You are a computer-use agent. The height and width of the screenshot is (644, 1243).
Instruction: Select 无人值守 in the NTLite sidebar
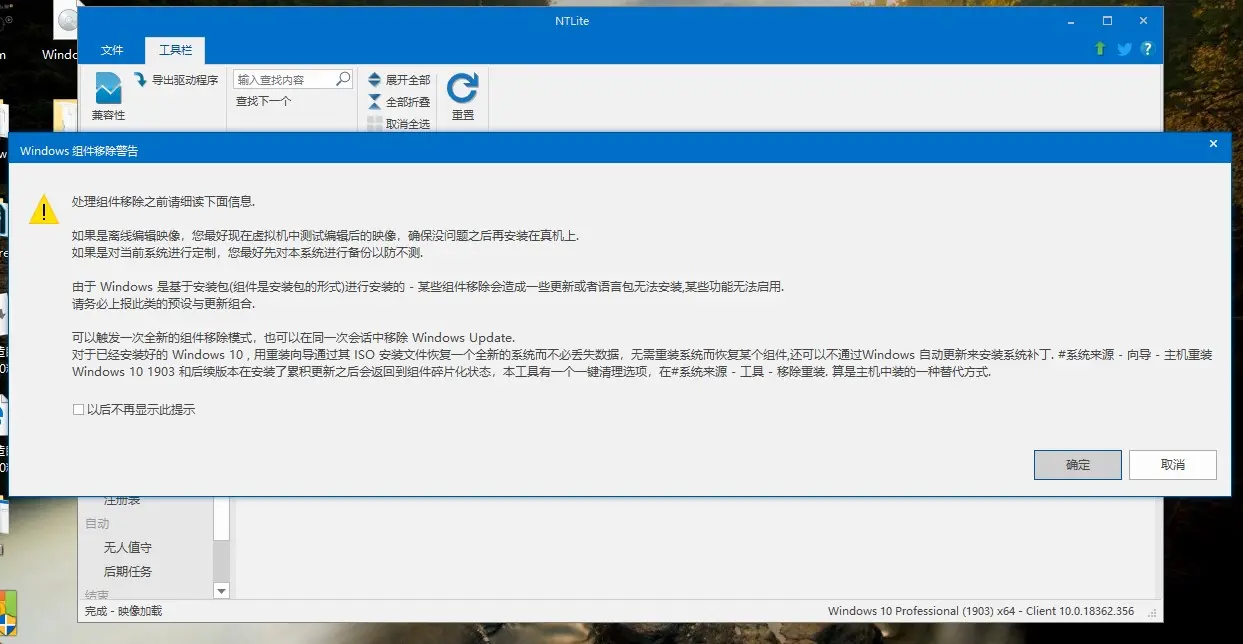coord(128,548)
